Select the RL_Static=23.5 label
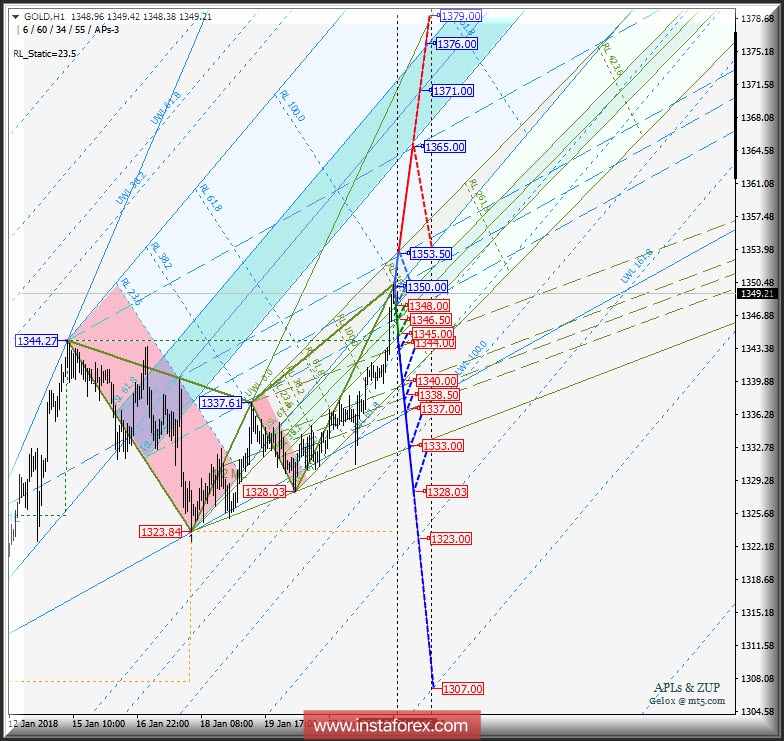The width and height of the screenshot is (784, 741). pyautogui.click(x=44, y=54)
